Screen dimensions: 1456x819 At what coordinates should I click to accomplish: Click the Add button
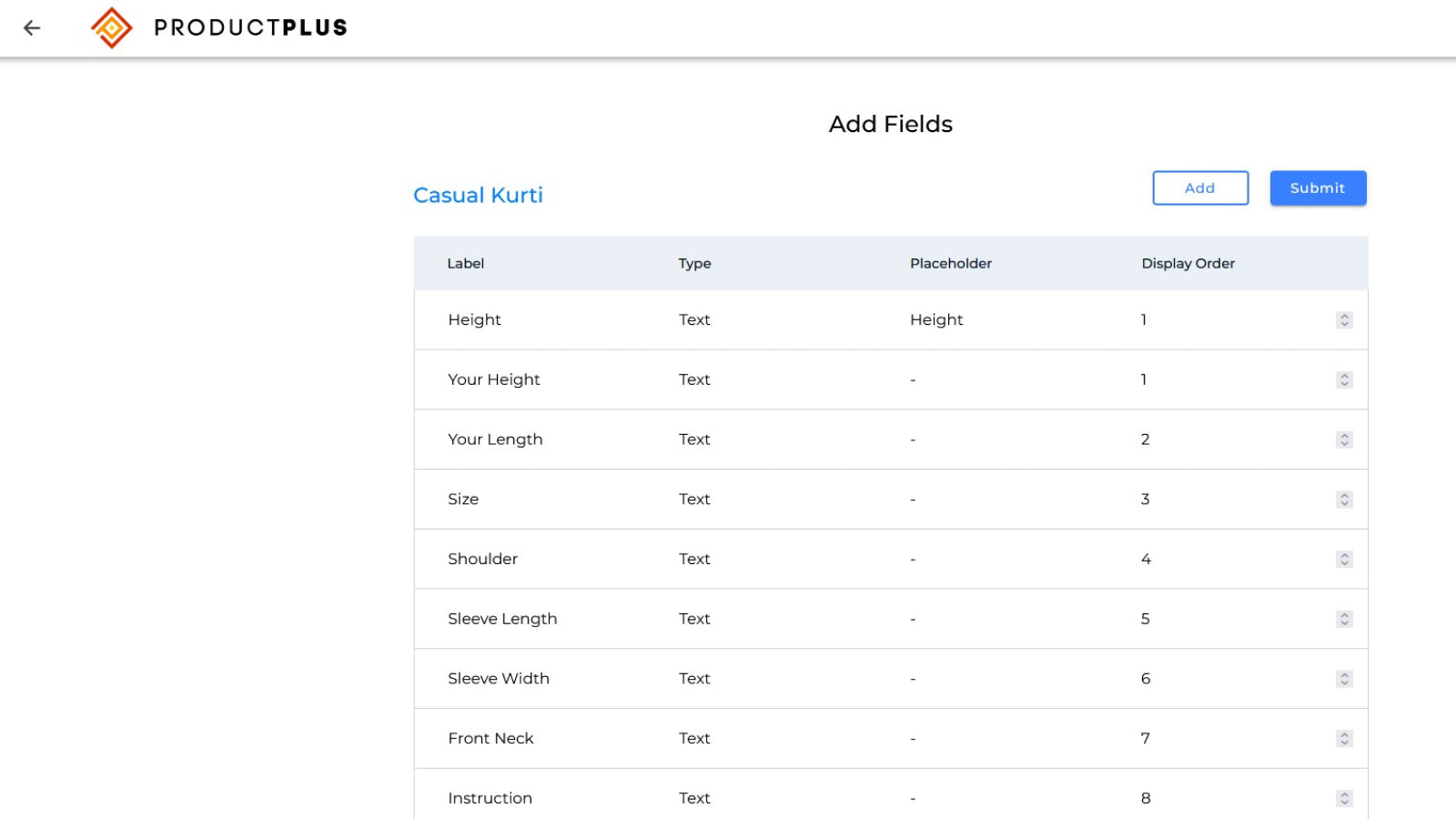[x=1200, y=187]
